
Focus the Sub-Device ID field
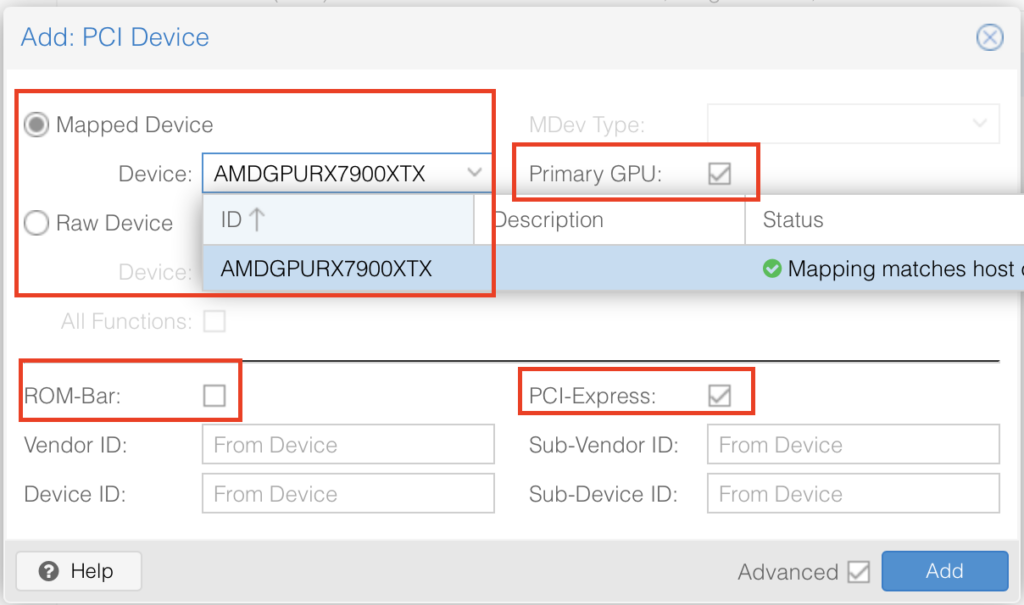tap(852, 494)
